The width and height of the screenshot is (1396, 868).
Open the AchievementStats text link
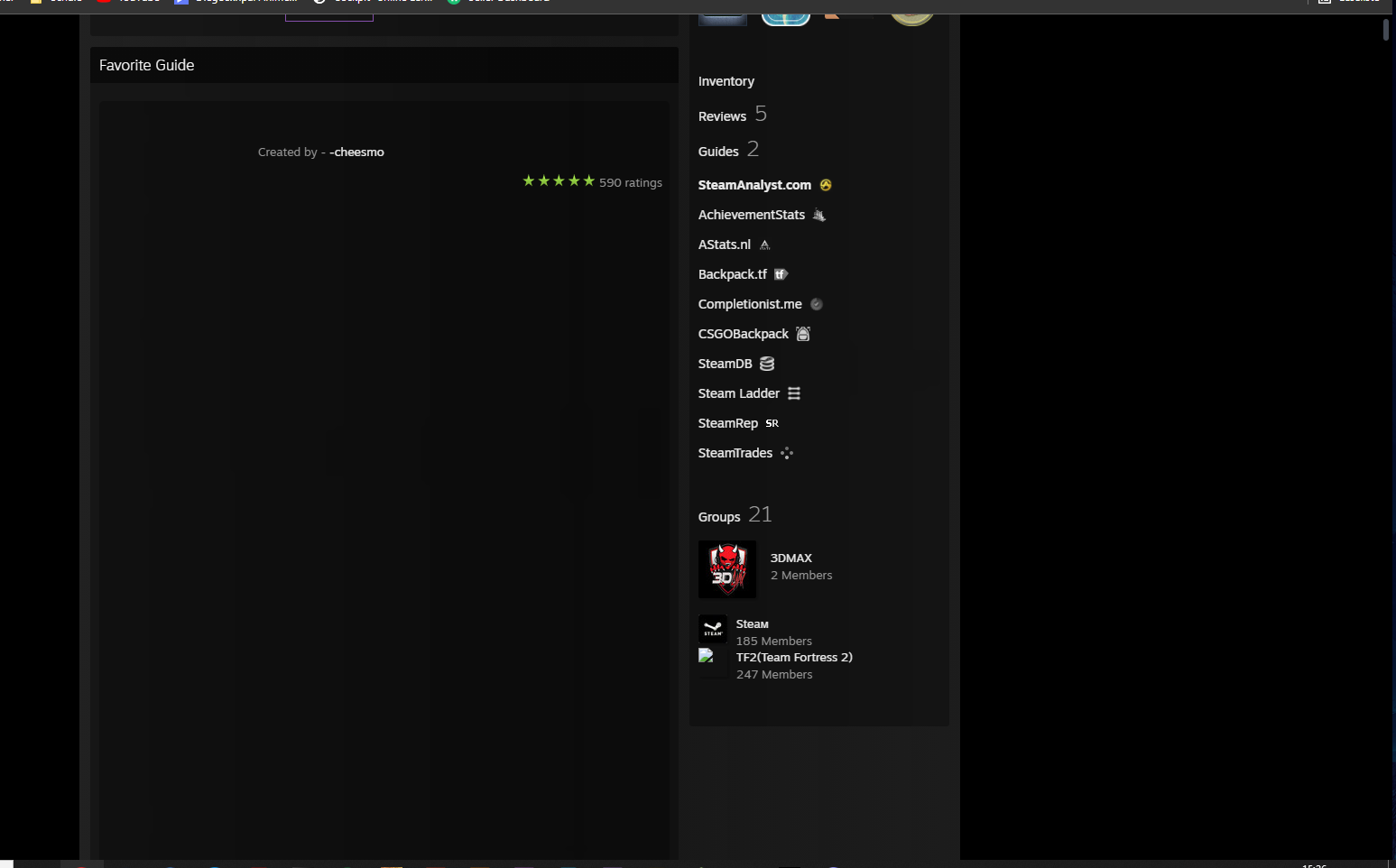[x=752, y=215]
